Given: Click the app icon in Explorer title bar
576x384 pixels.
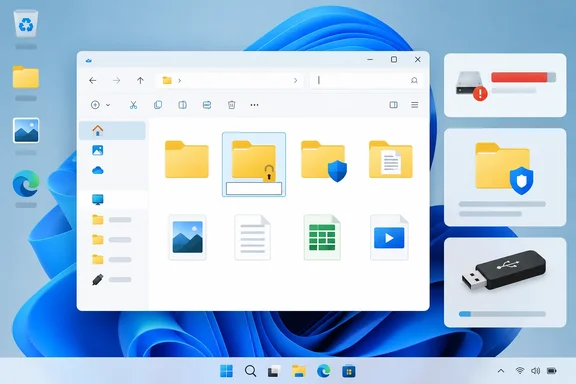Looking at the screenshot, I should (89, 60).
